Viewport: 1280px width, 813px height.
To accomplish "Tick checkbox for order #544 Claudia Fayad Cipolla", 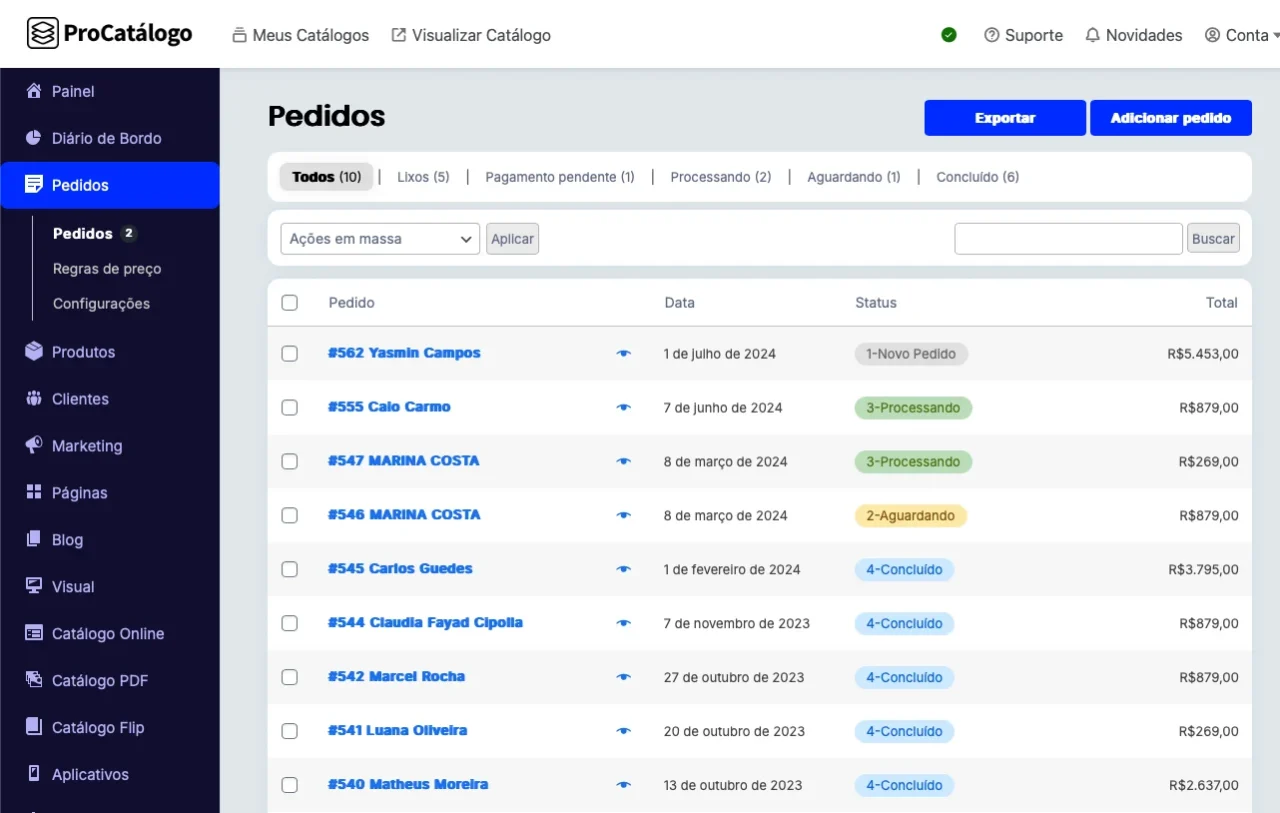I will (x=289, y=623).
